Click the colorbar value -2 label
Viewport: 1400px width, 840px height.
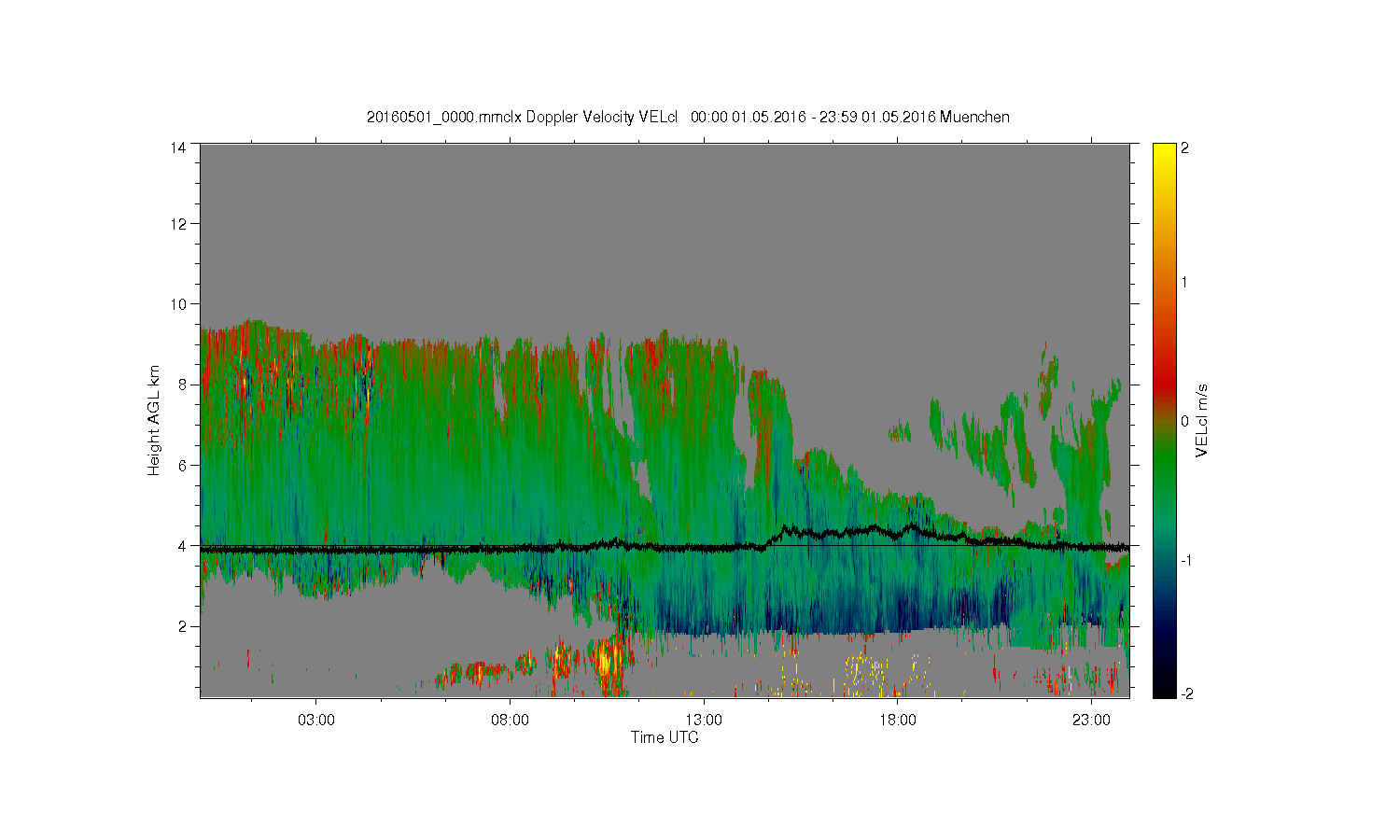tap(1187, 693)
